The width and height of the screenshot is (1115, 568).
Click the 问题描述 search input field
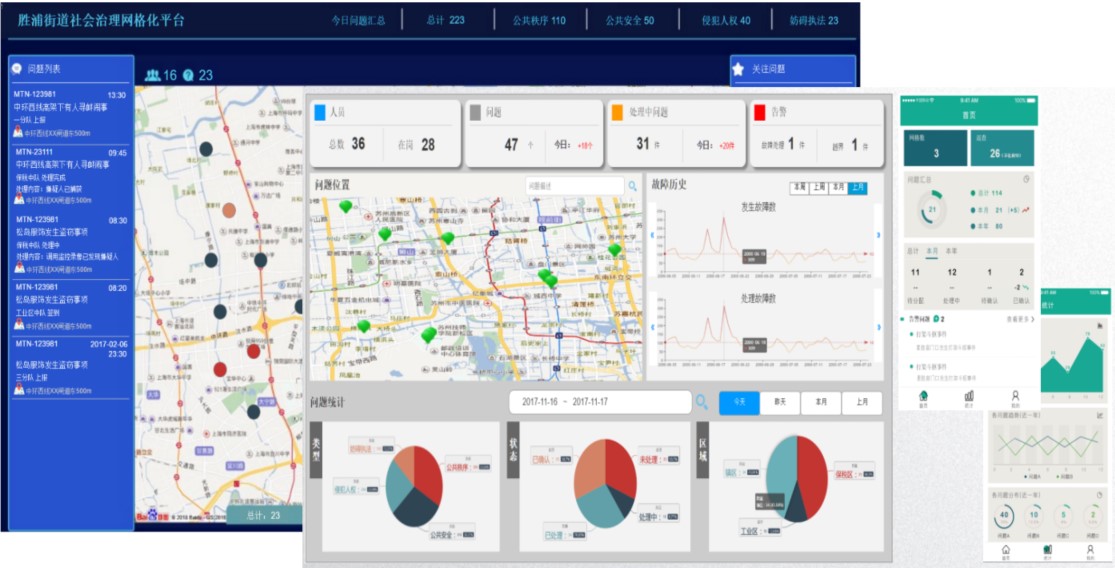(x=575, y=186)
